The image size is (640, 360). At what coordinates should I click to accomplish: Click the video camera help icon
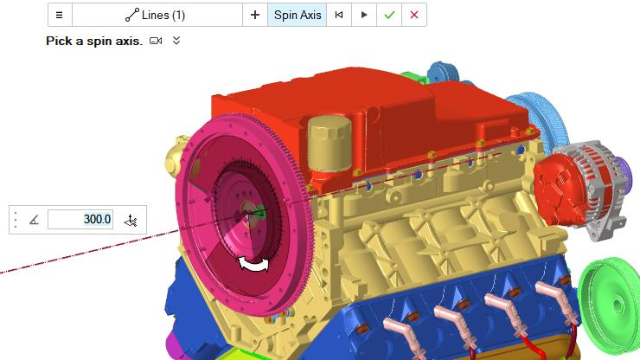(156, 41)
